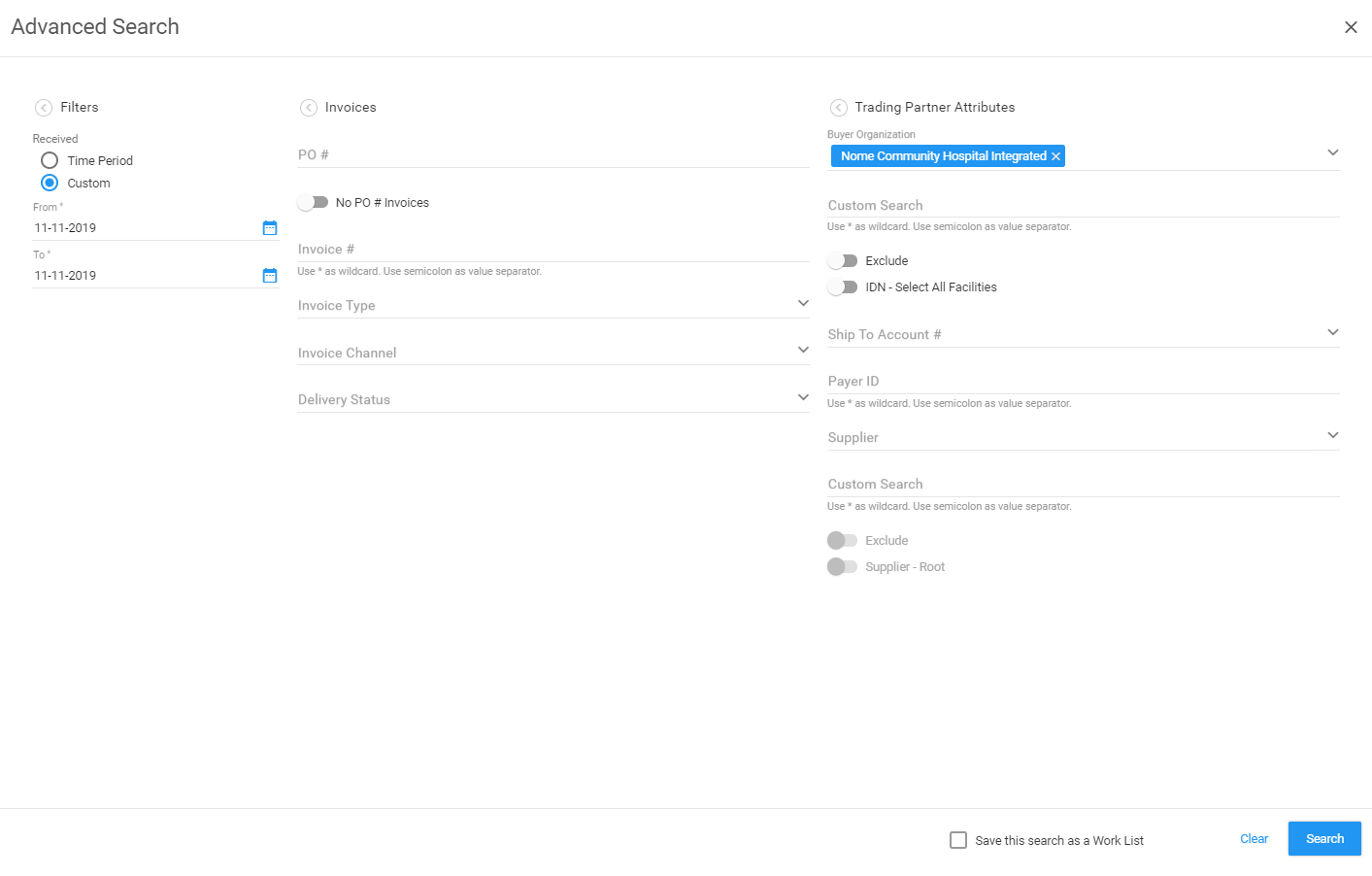Clear the advanced search form
1372x876 pixels.
tap(1253, 838)
